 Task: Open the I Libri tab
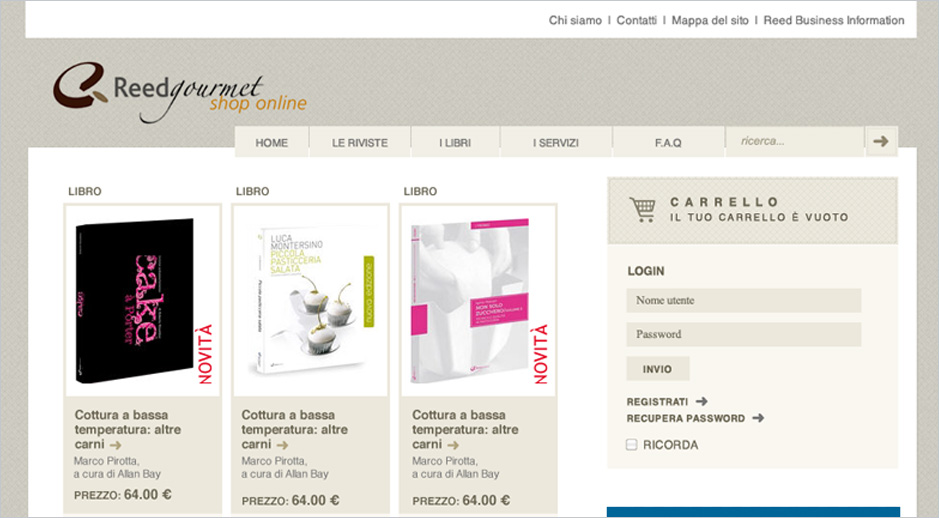(455, 142)
